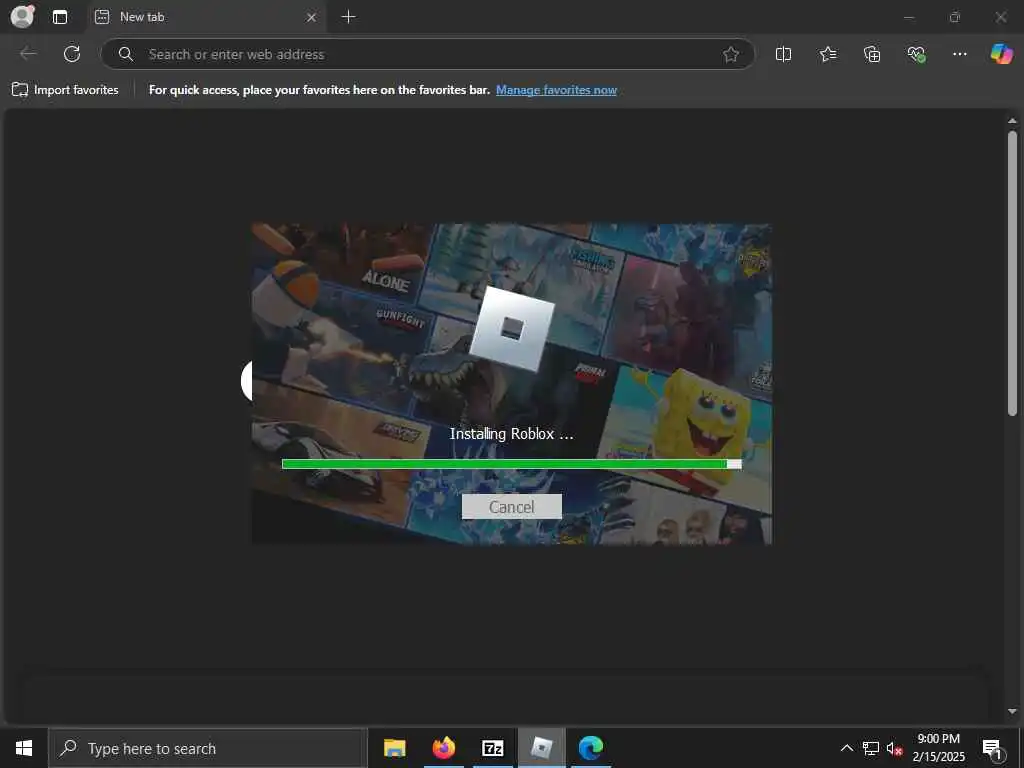Click Import favorites
Screen dimensions: 1024x768
click(x=65, y=90)
